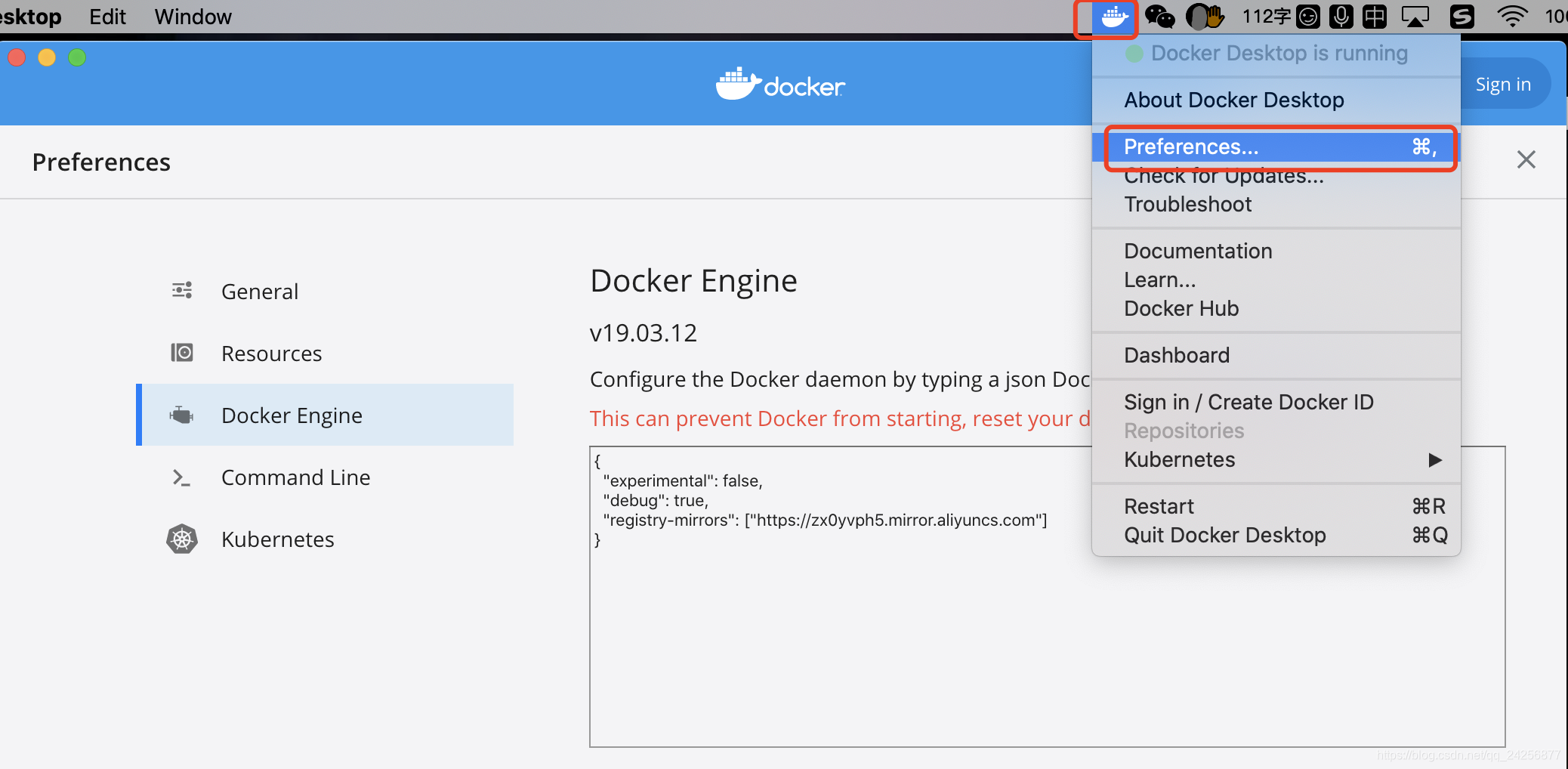Open the Command Line section
Screen dimensions: 1568x769
coord(325,477)
